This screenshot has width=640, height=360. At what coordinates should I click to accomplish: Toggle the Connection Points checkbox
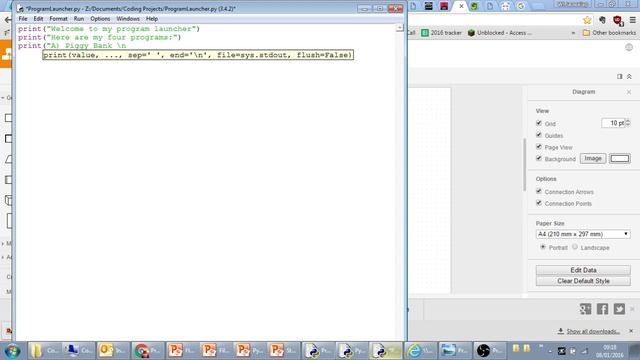point(539,203)
